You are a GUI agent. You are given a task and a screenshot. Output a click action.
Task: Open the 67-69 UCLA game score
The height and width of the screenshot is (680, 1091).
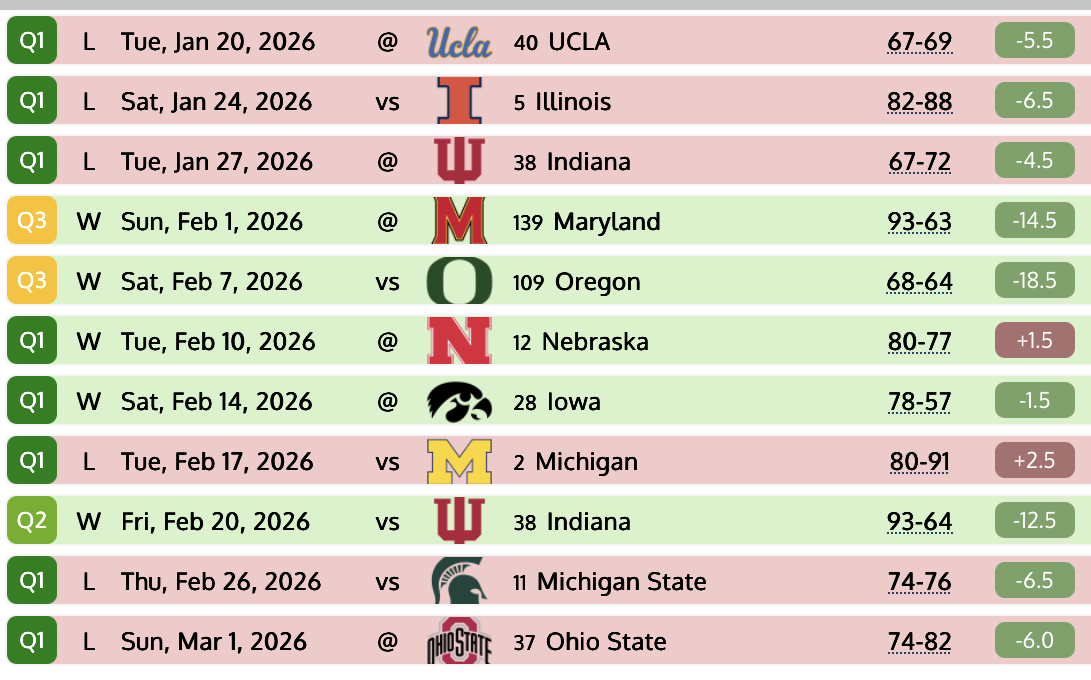919,42
